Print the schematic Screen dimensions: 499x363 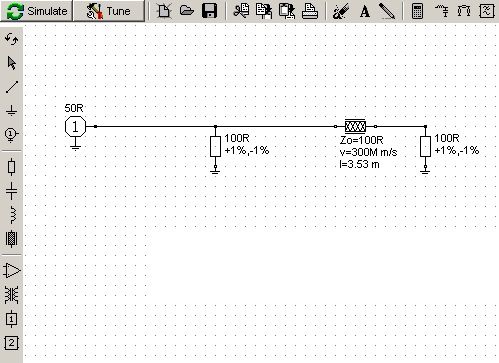pos(310,11)
